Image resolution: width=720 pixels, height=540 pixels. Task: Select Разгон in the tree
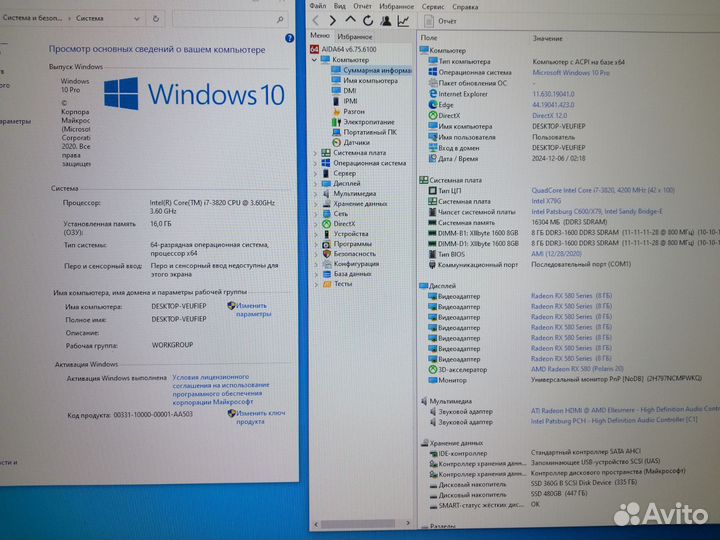click(x=354, y=112)
